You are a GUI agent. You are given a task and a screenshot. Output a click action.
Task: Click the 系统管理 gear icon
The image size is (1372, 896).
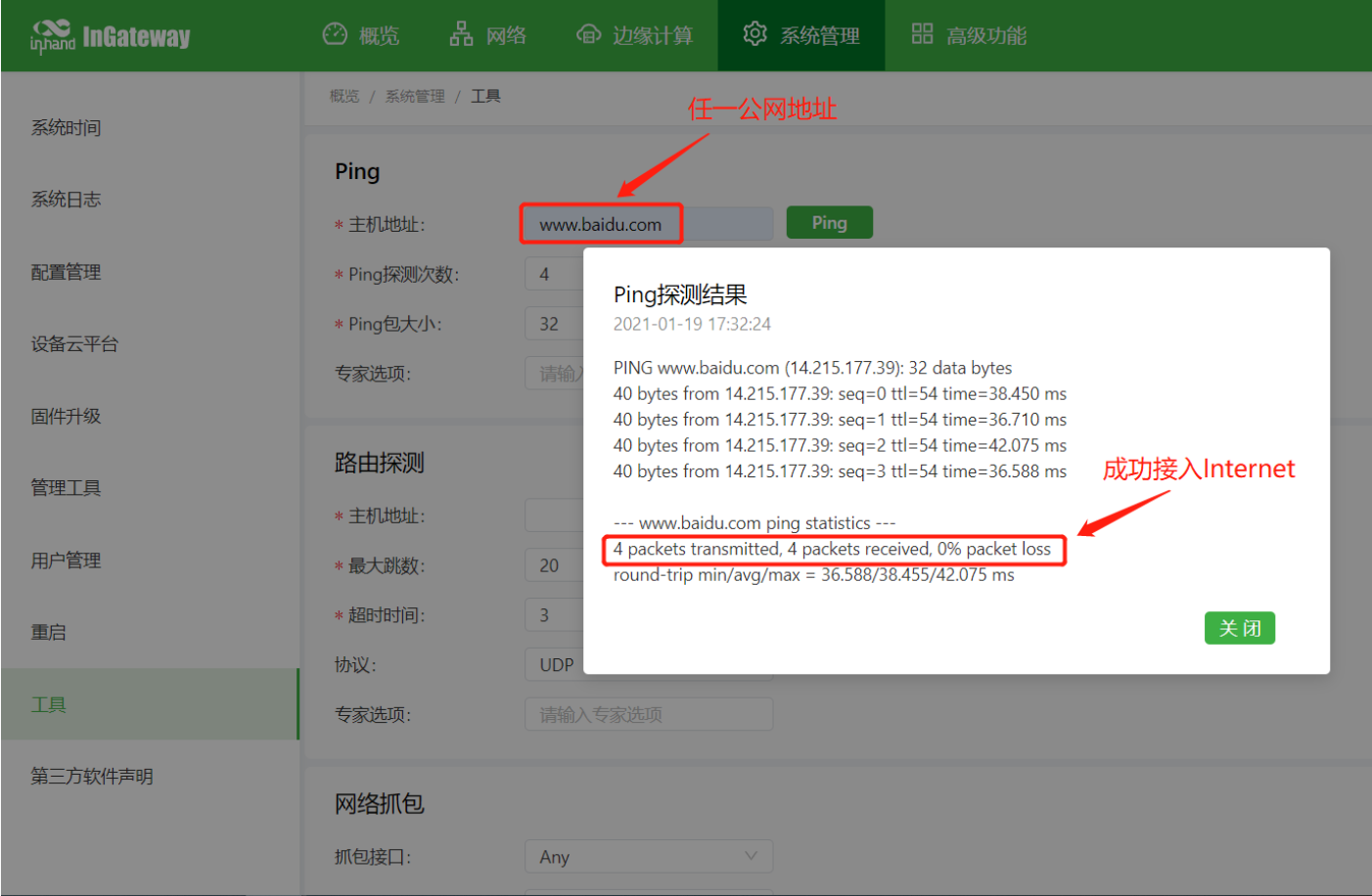coord(755,34)
